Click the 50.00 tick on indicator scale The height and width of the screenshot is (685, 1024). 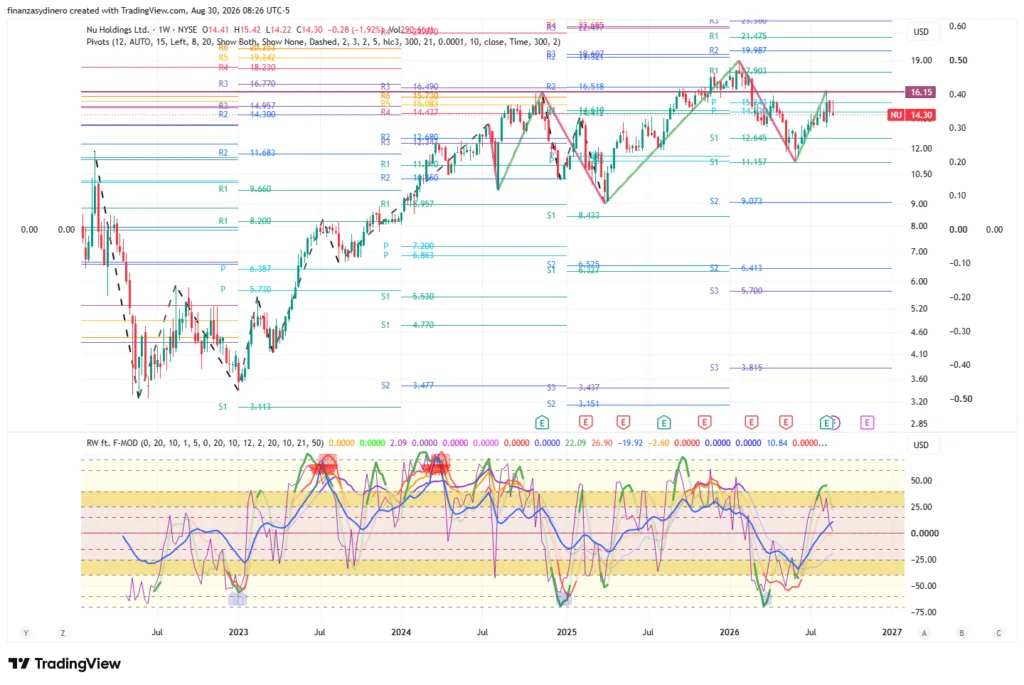921,481
